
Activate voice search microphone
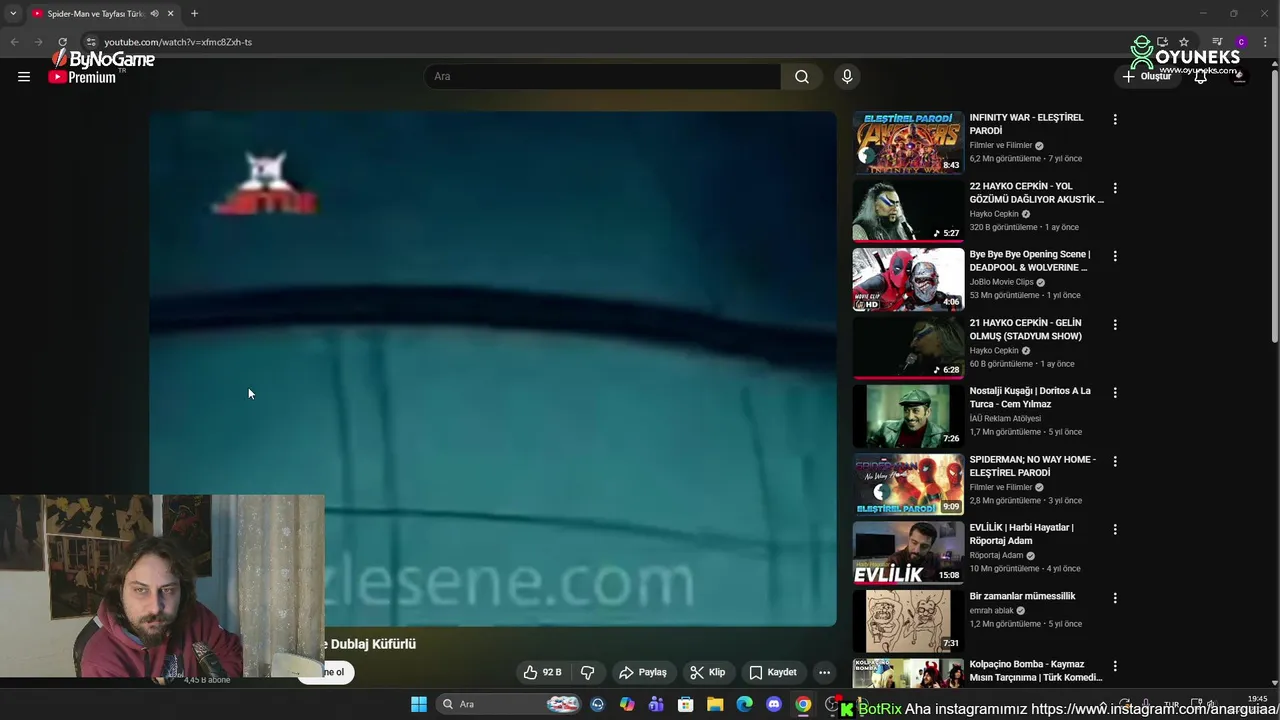click(847, 76)
